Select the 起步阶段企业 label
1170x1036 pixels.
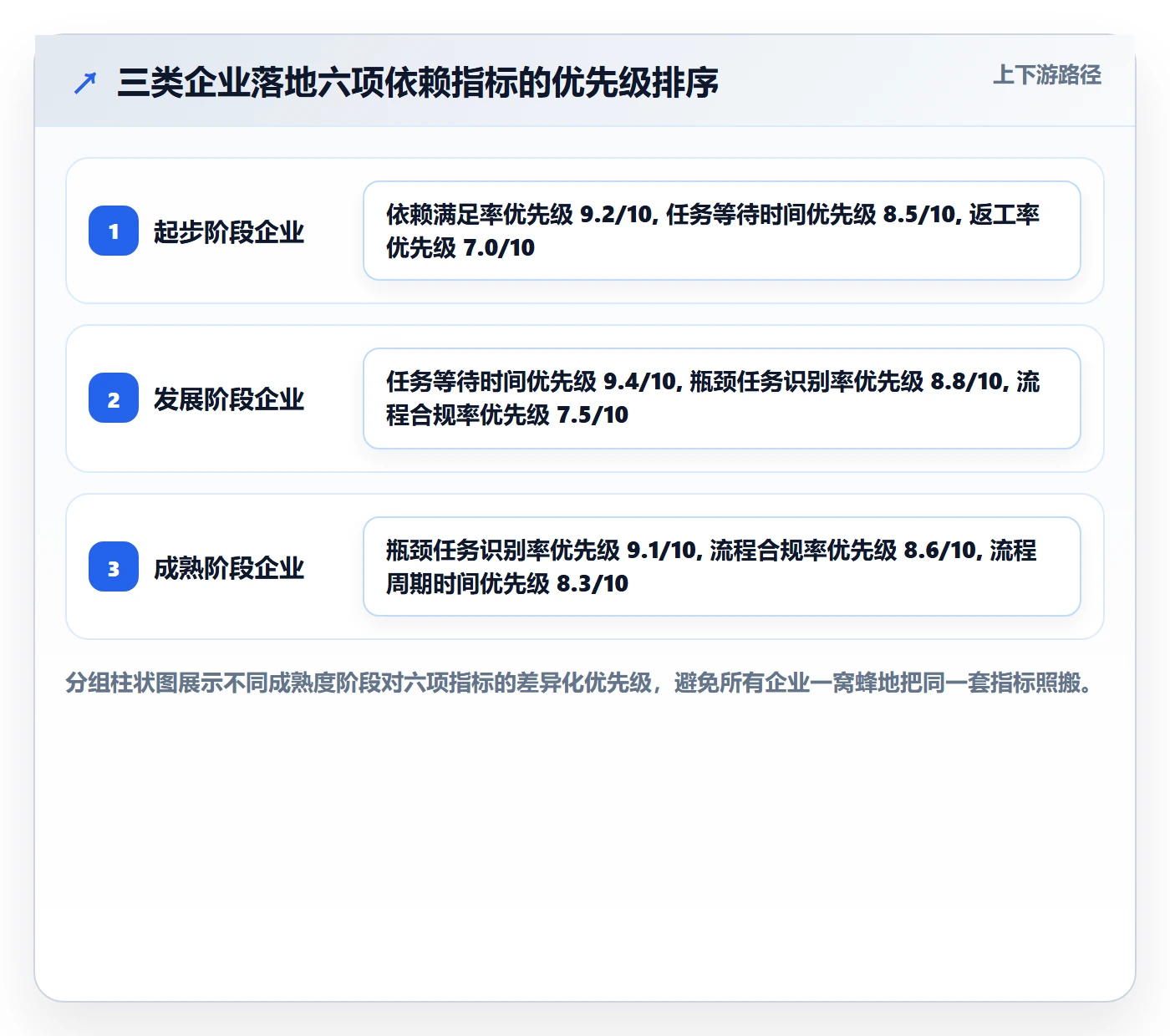pyautogui.click(x=229, y=231)
